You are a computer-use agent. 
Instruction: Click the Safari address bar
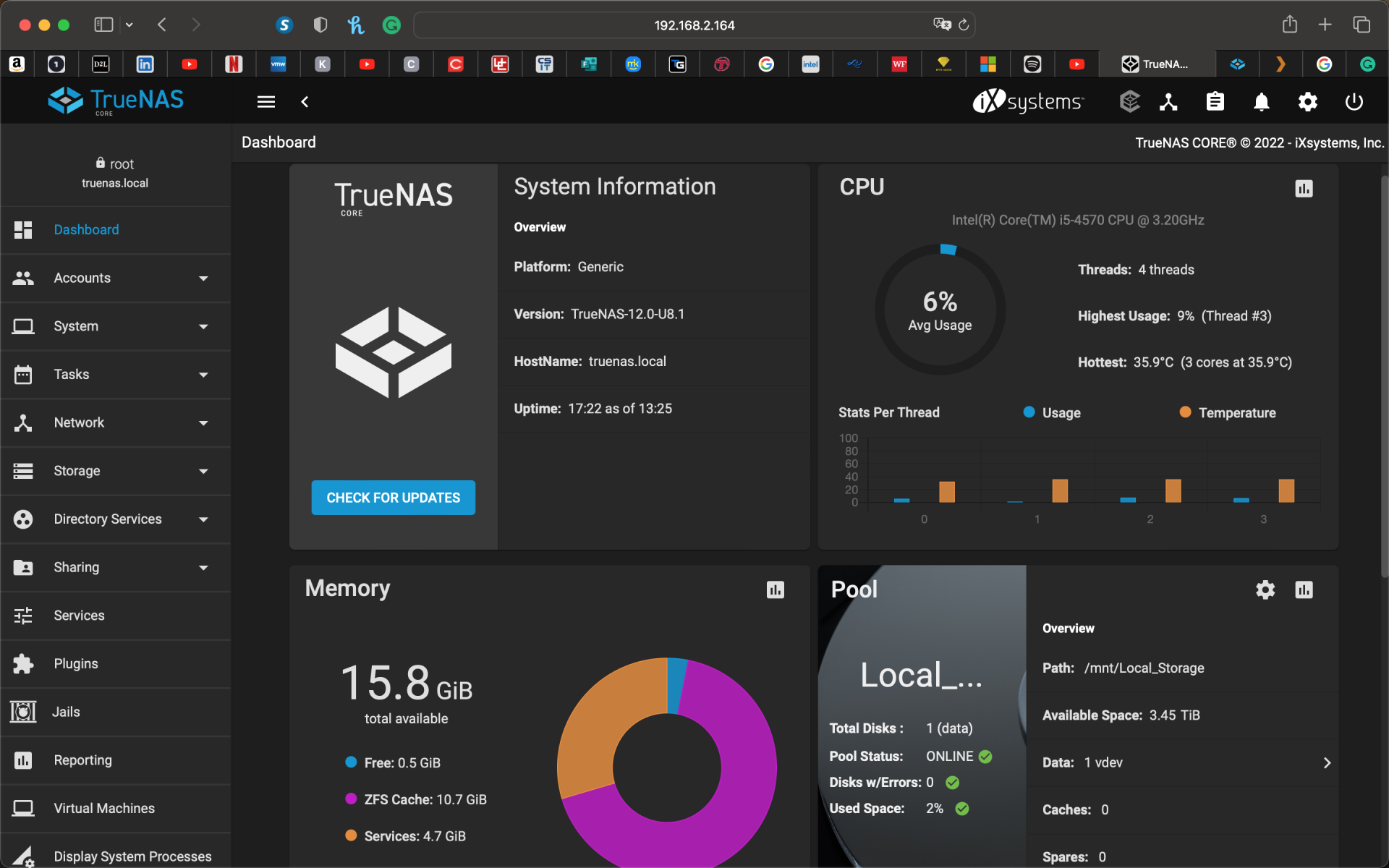click(x=694, y=25)
